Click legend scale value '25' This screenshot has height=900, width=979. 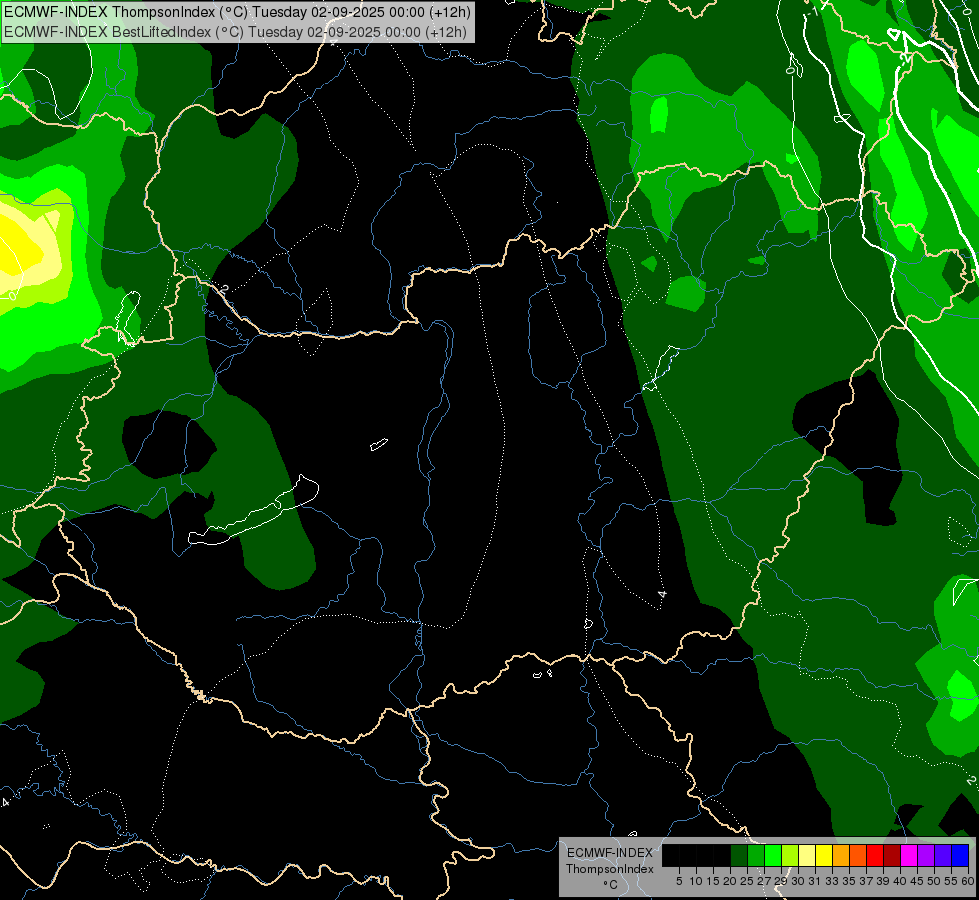pyautogui.click(x=747, y=881)
